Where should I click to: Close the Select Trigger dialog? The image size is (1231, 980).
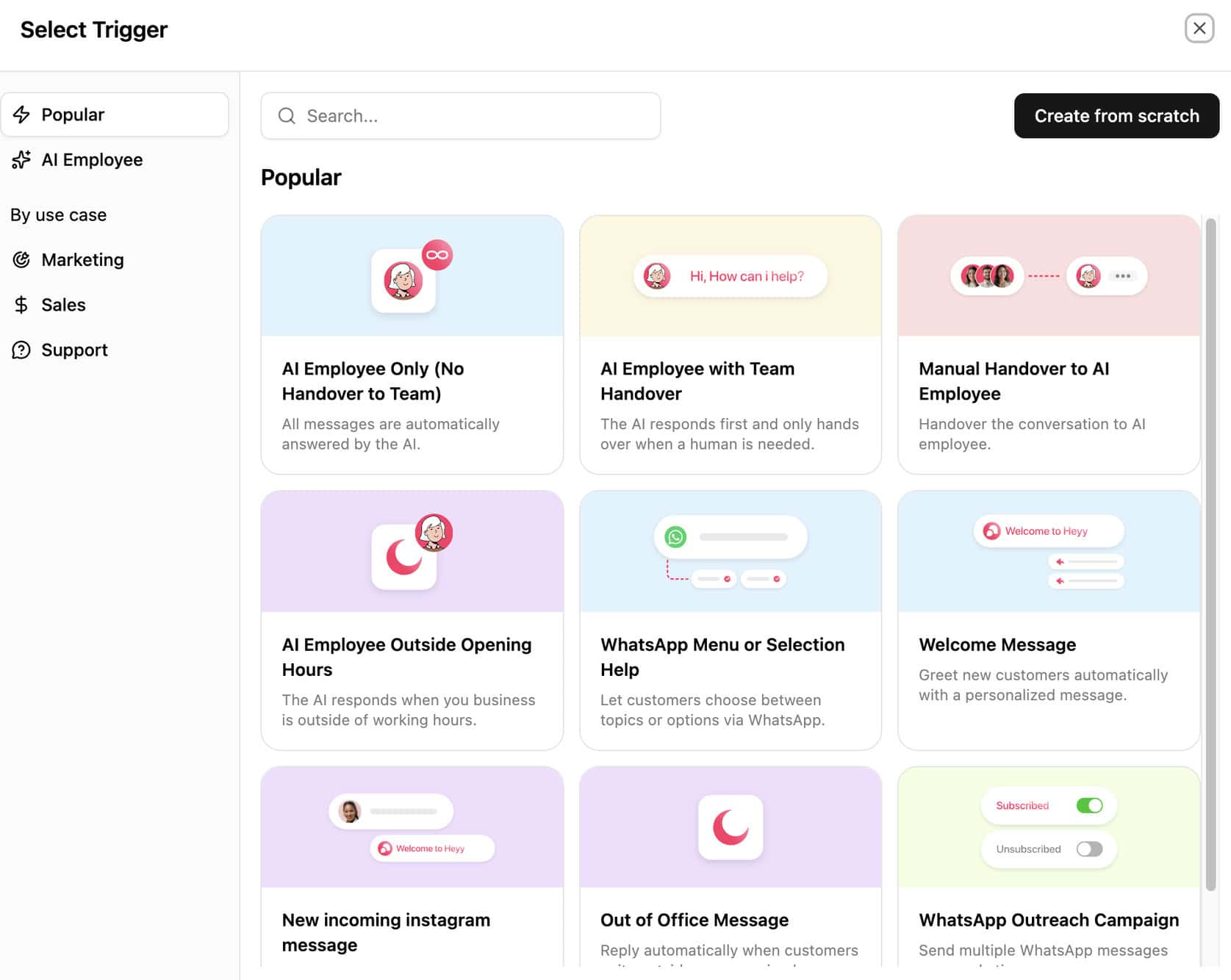click(1199, 29)
